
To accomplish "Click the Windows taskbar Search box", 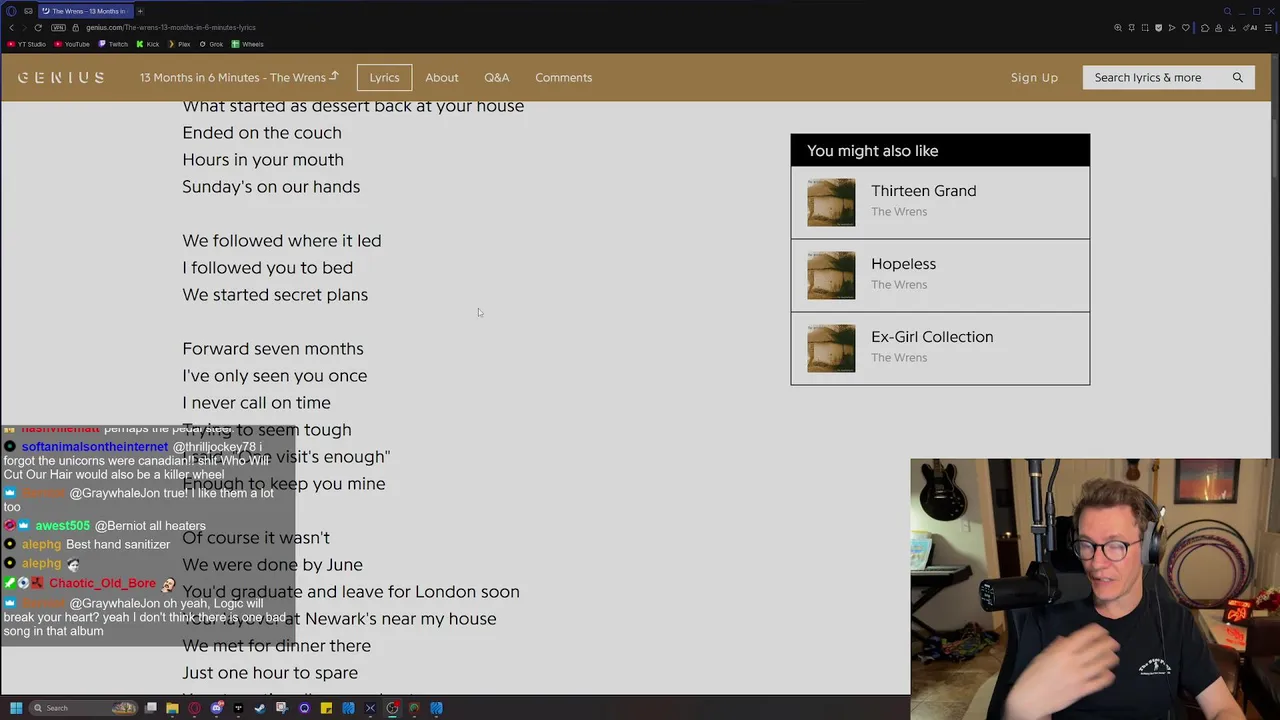I will pos(83,708).
